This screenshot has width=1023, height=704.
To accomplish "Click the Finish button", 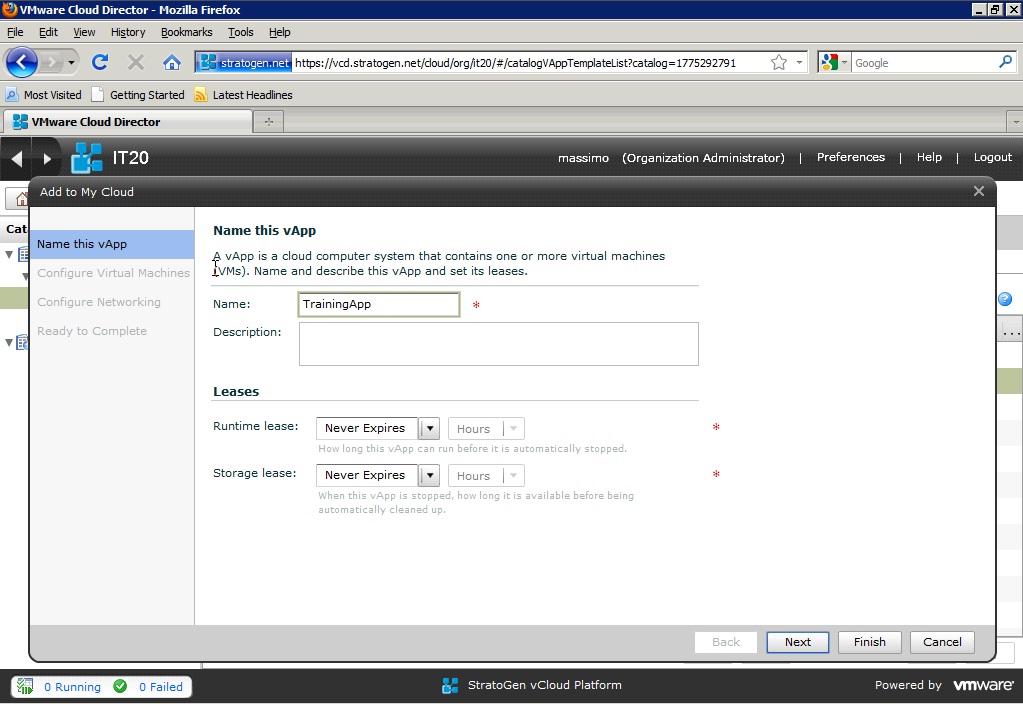I will tap(869, 642).
